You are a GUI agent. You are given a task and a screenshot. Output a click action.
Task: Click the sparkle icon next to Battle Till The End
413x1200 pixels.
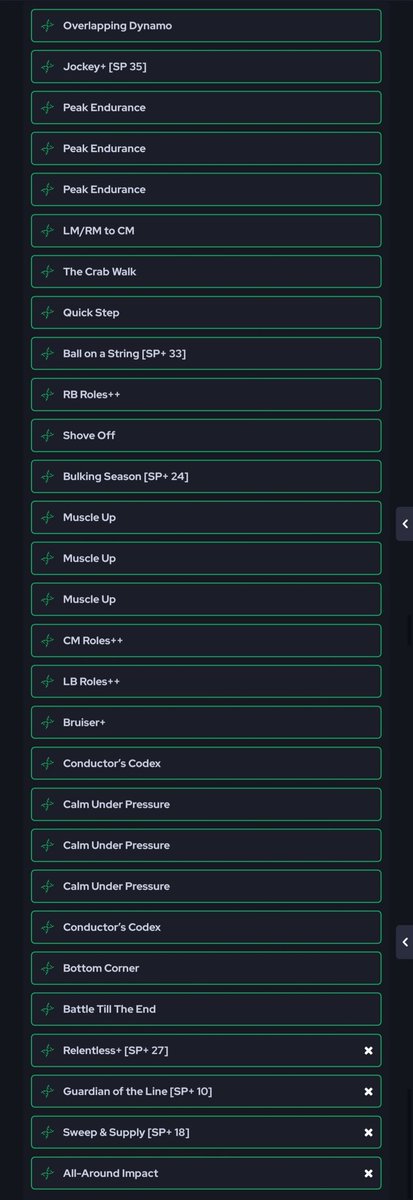47,1010
